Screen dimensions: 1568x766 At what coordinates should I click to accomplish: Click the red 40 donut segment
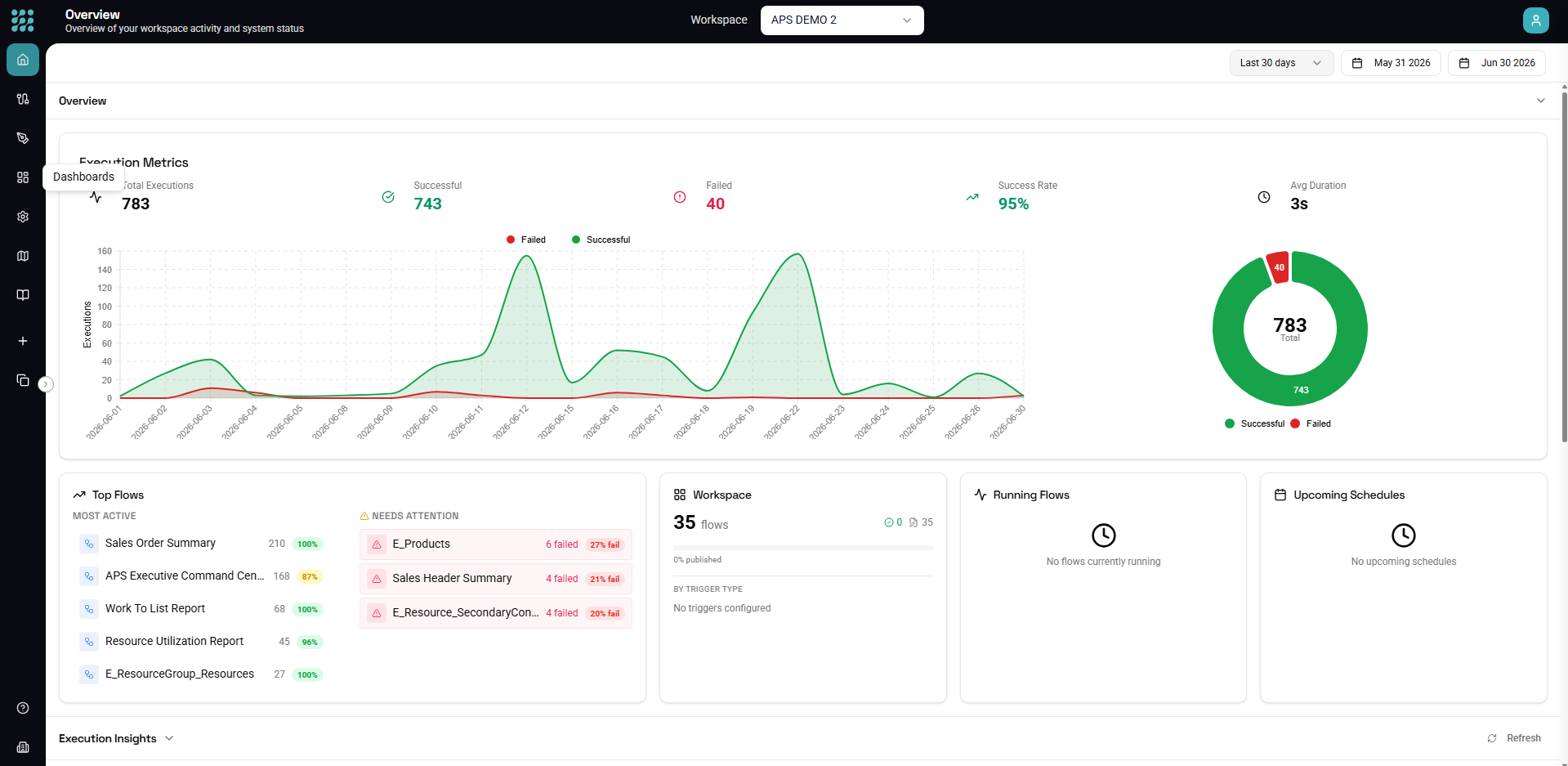1279,267
